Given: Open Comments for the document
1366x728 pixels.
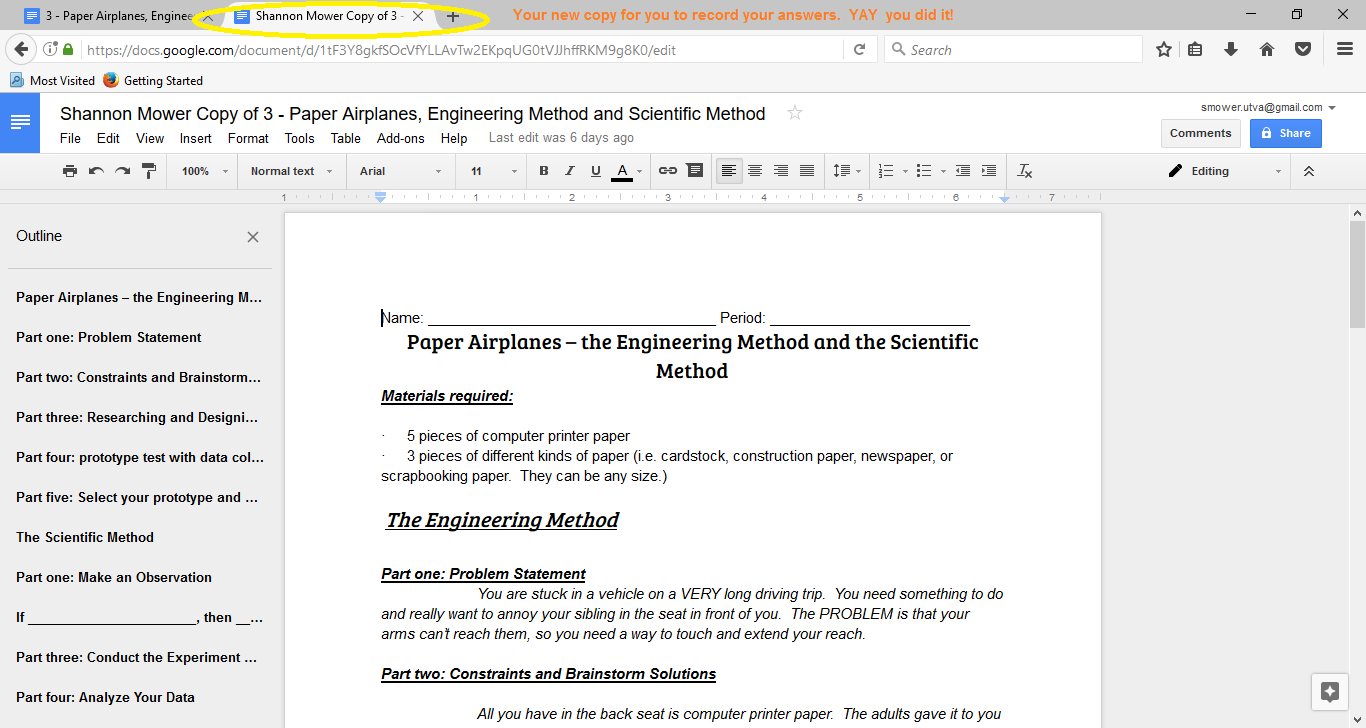Looking at the screenshot, I should pos(1200,132).
